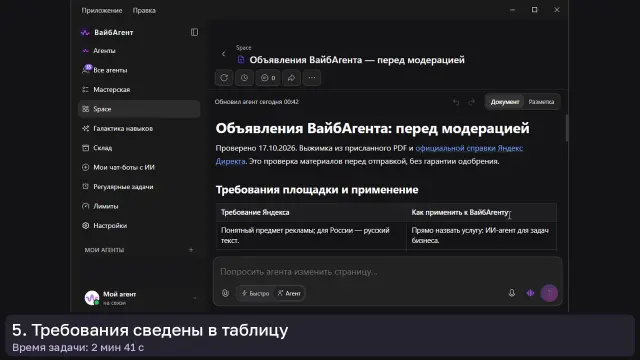The image size is (640, 360).
Task: Click the redo arrow
Action: [471, 102]
